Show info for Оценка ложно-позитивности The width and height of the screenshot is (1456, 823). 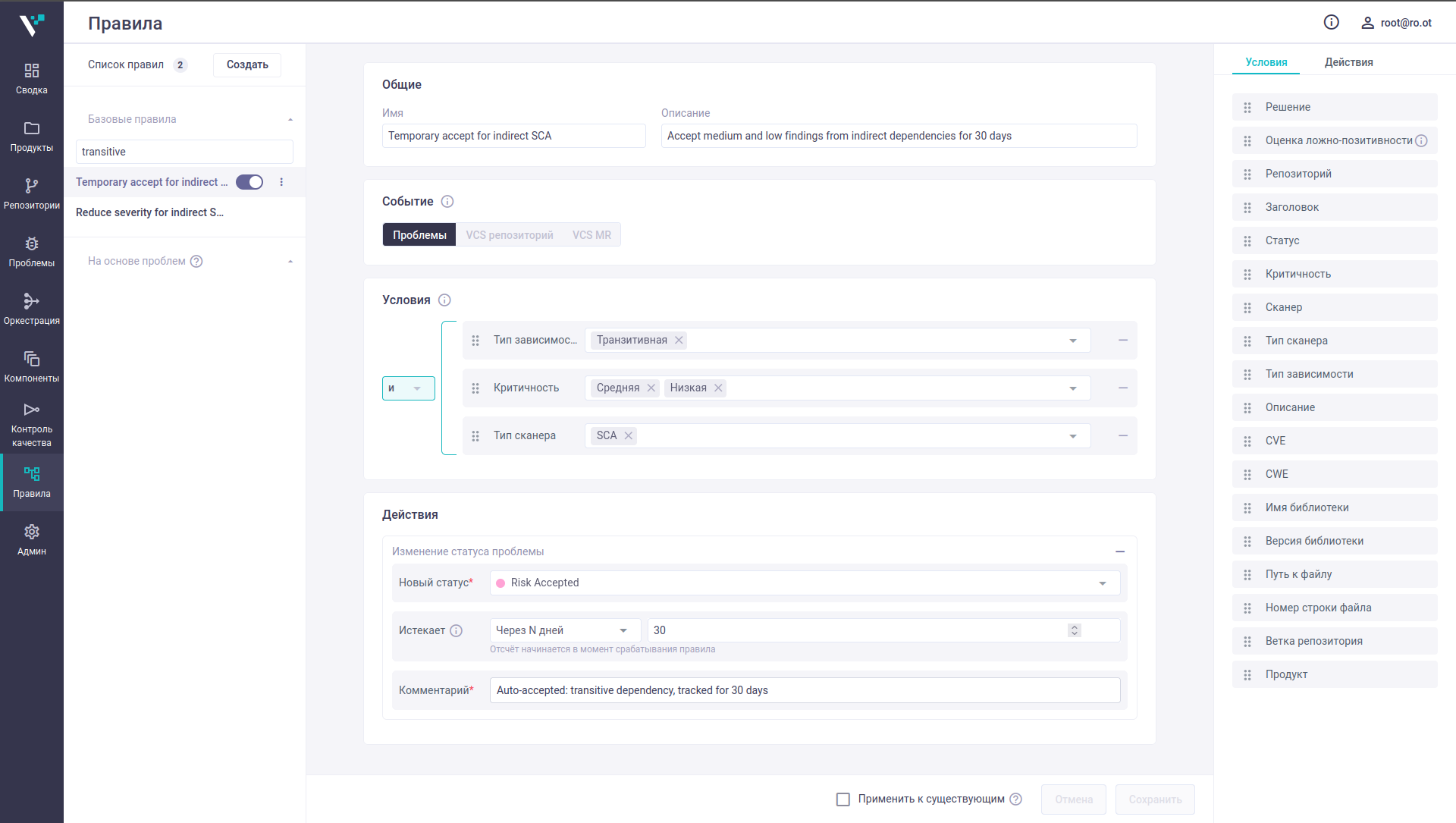click(x=1422, y=140)
